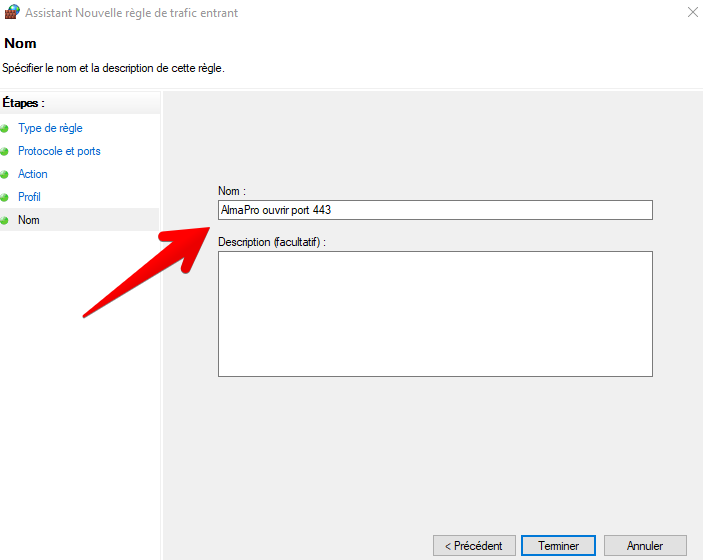Click the Annuler button
Viewport: 703px width, 560px height.
pos(645,546)
